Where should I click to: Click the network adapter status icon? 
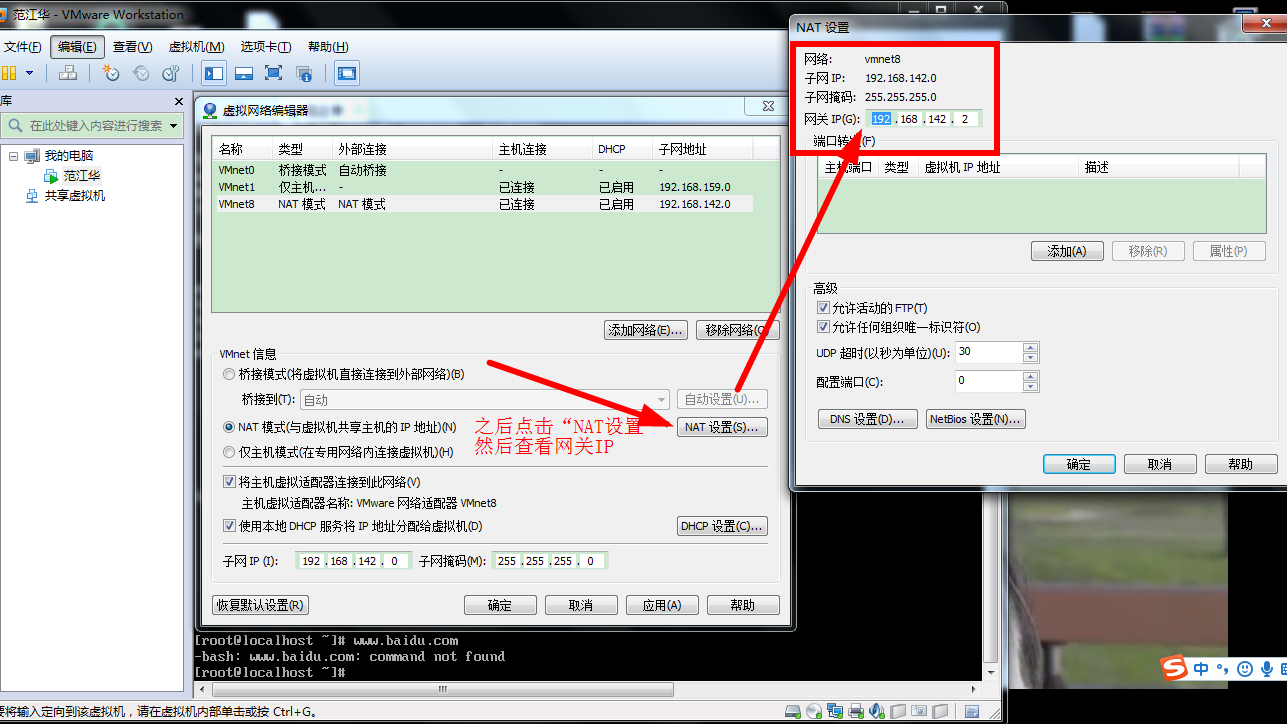pos(835,712)
